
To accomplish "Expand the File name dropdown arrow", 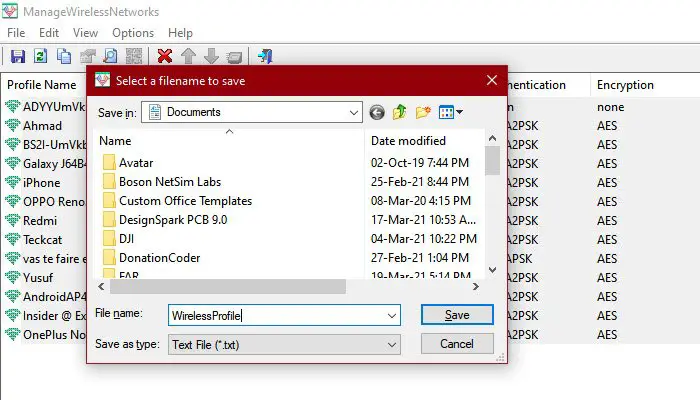I will (392, 316).
